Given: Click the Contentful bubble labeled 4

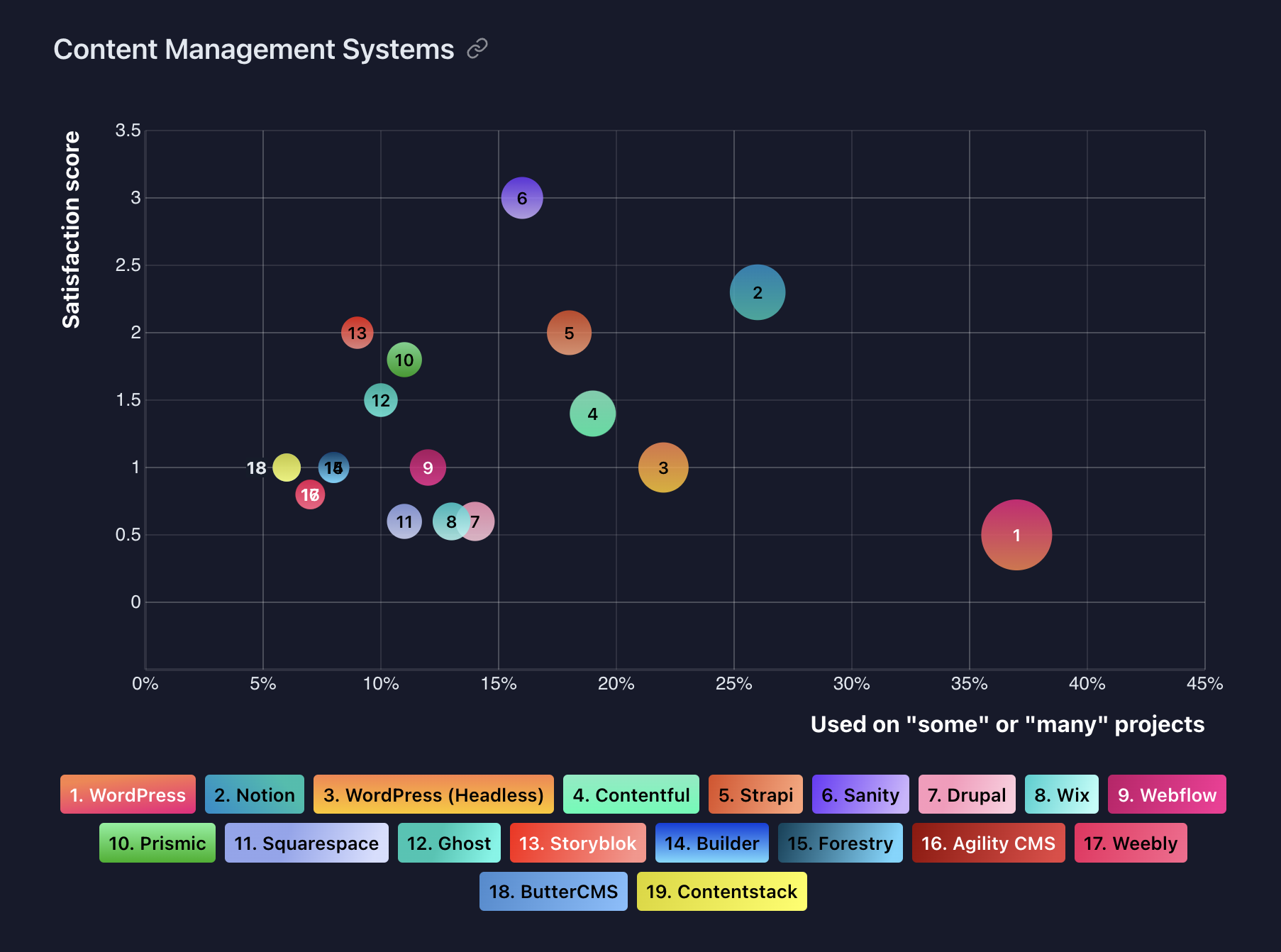Looking at the screenshot, I should tap(592, 414).
